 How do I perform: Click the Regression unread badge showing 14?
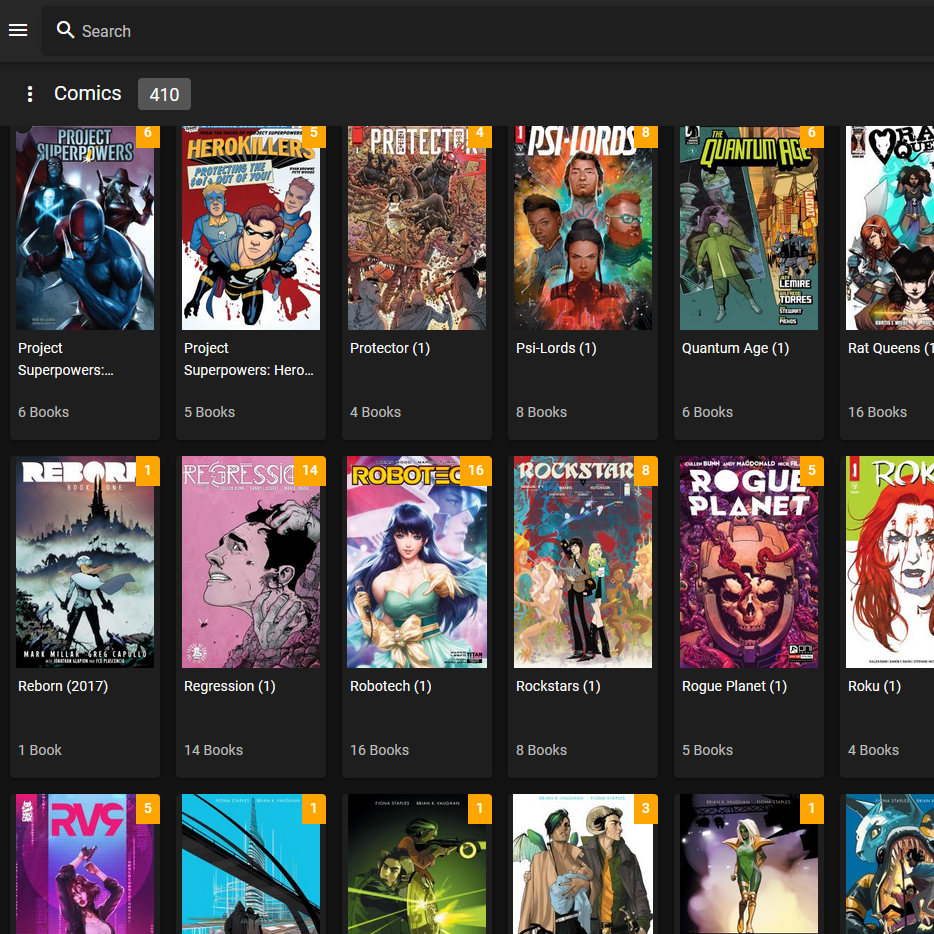pyautogui.click(x=310, y=471)
